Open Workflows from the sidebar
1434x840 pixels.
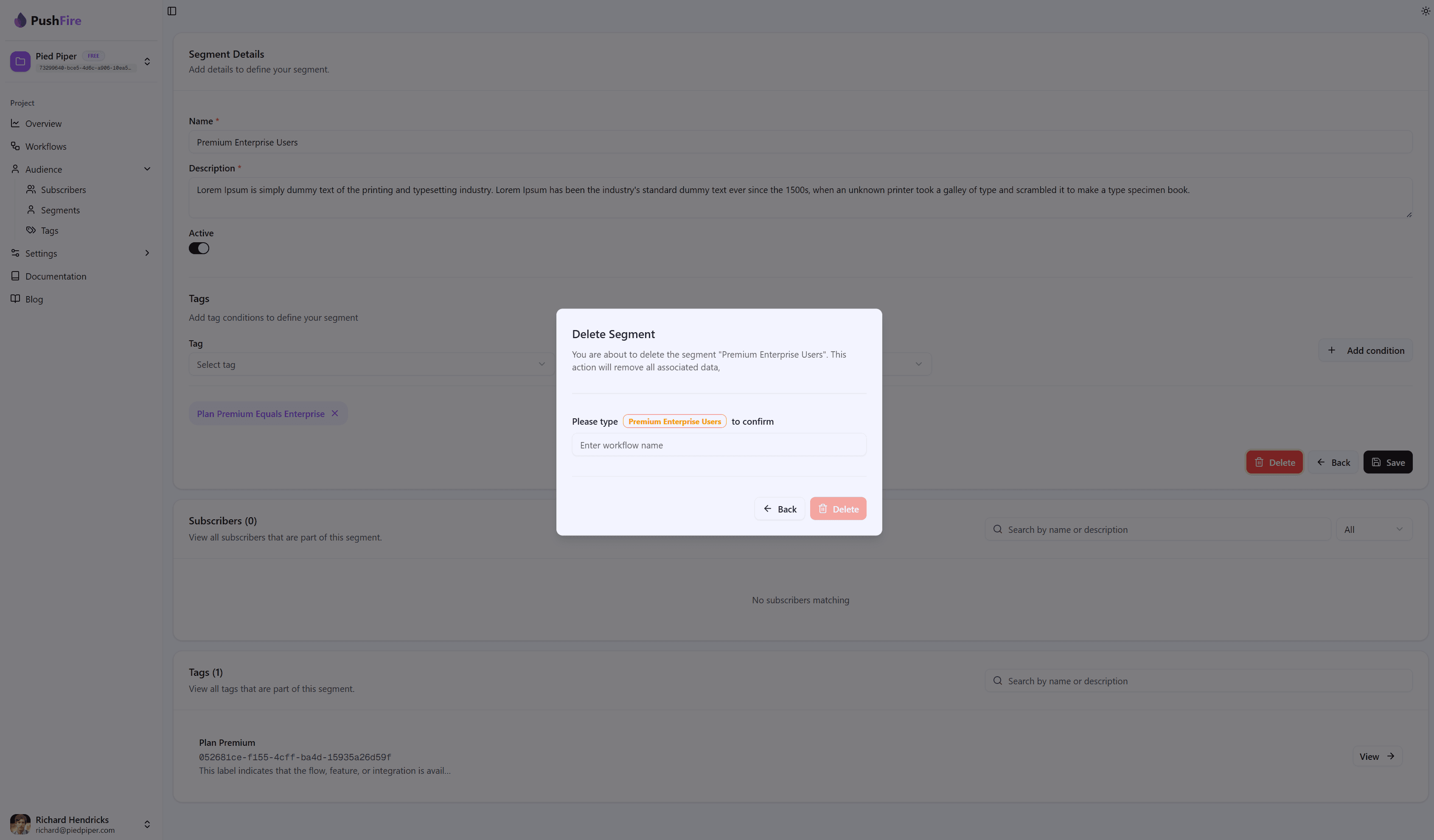point(45,147)
